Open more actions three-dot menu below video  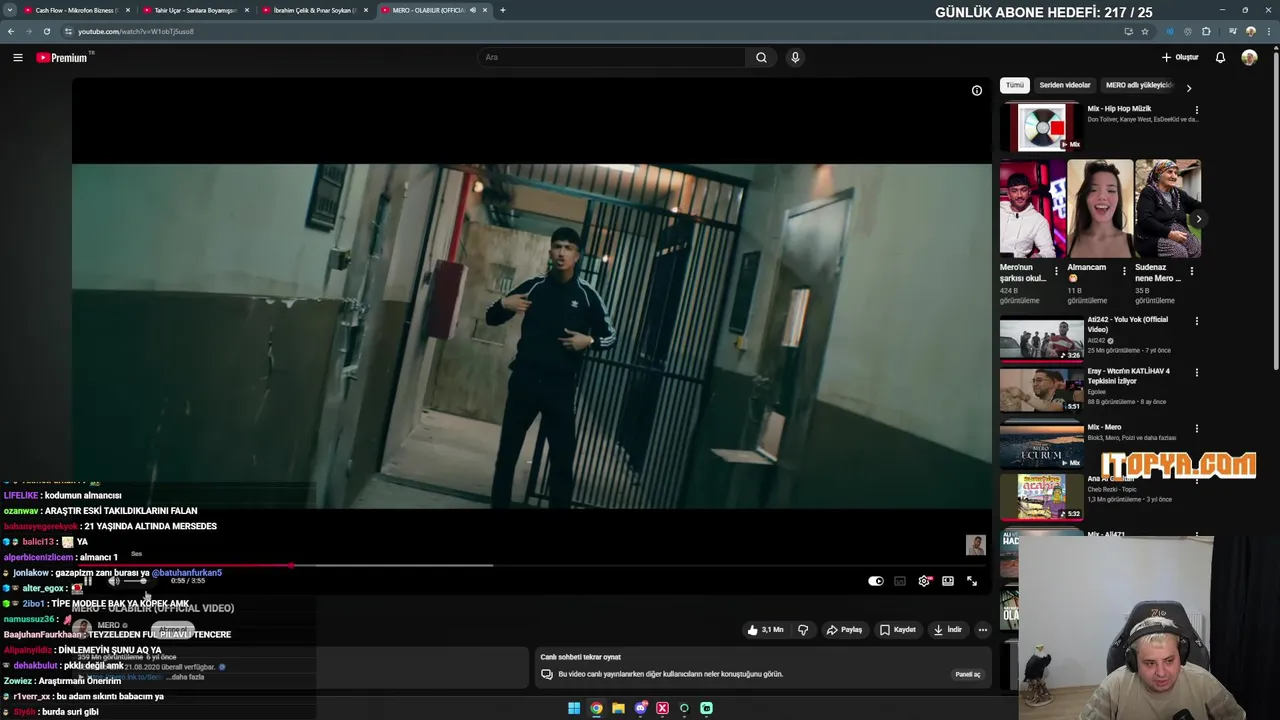(983, 630)
